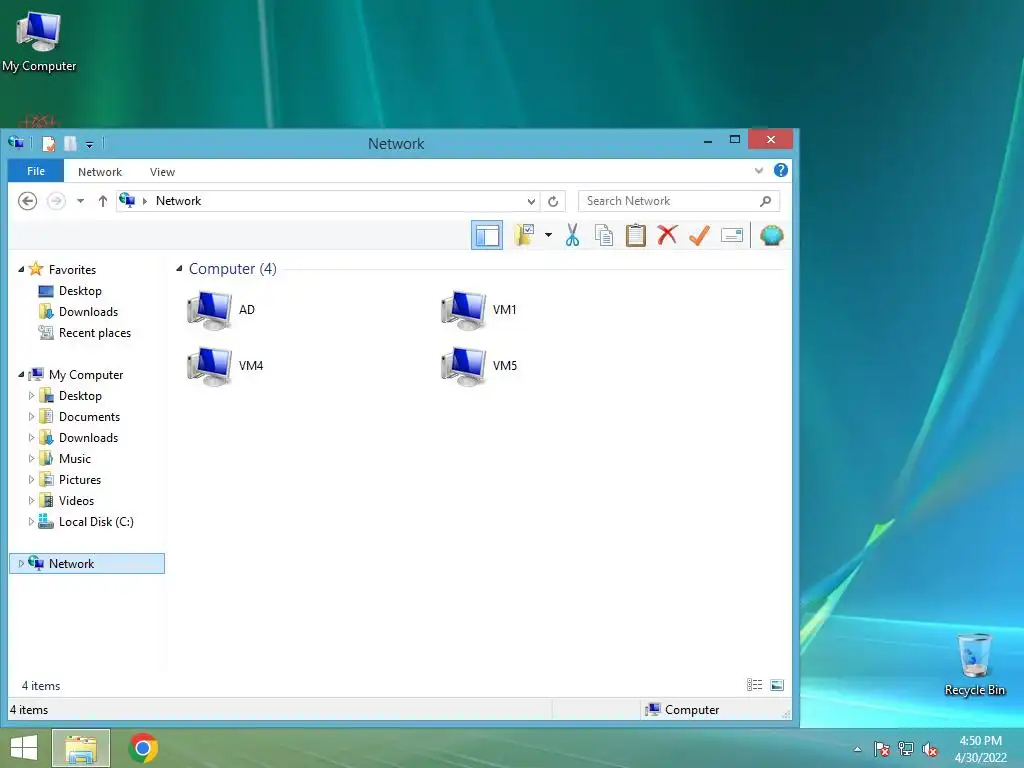Expand the Documents tree node
This screenshot has height=768, width=1024.
tap(31, 416)
